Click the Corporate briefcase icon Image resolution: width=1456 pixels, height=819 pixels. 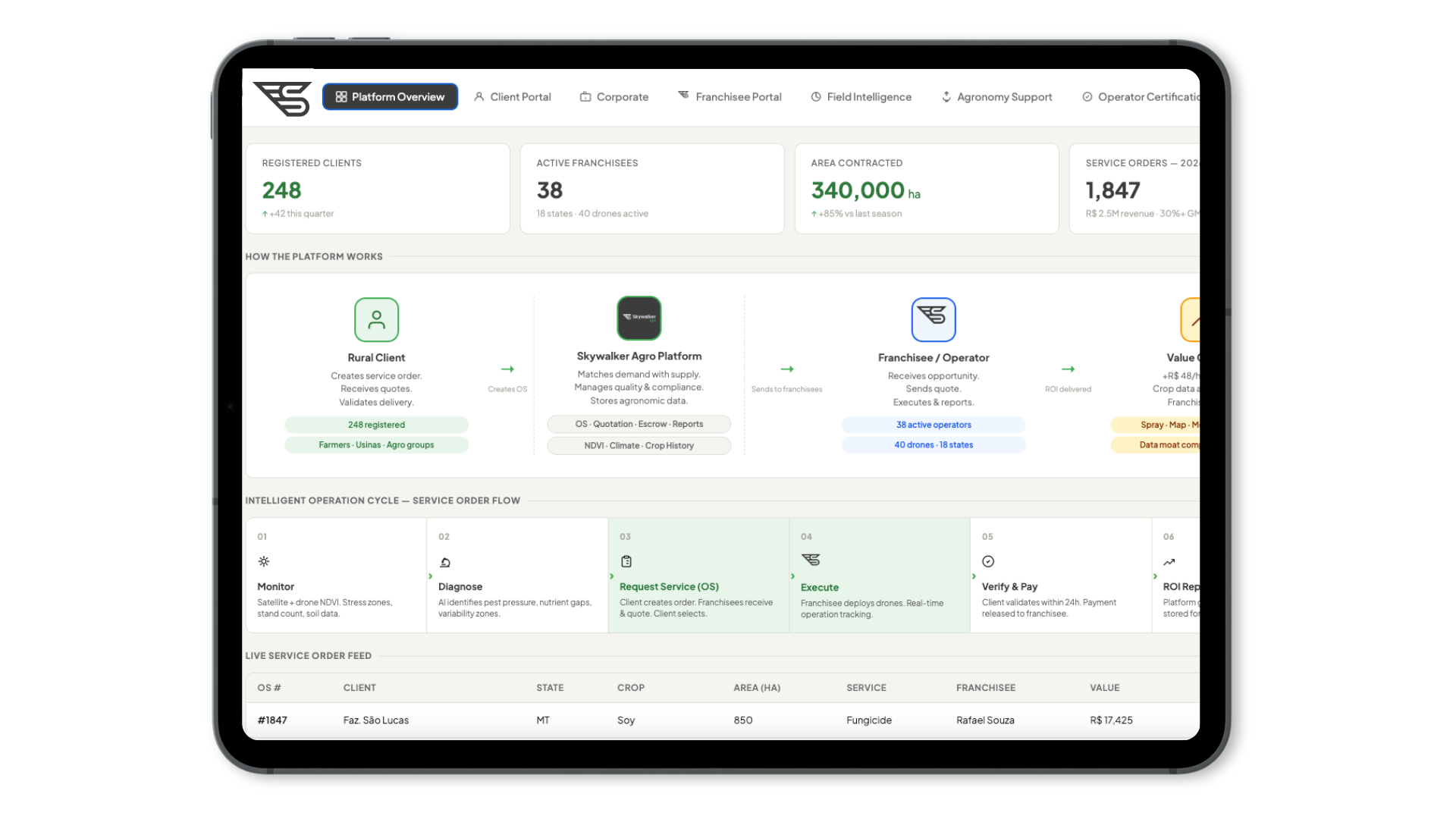click(585, 97)
